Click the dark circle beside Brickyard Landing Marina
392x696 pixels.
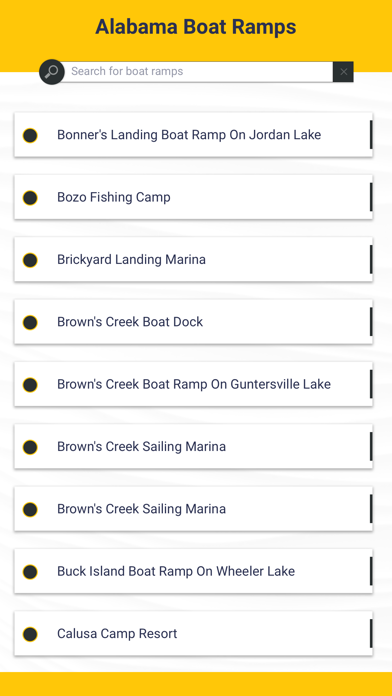coord(30,260)
